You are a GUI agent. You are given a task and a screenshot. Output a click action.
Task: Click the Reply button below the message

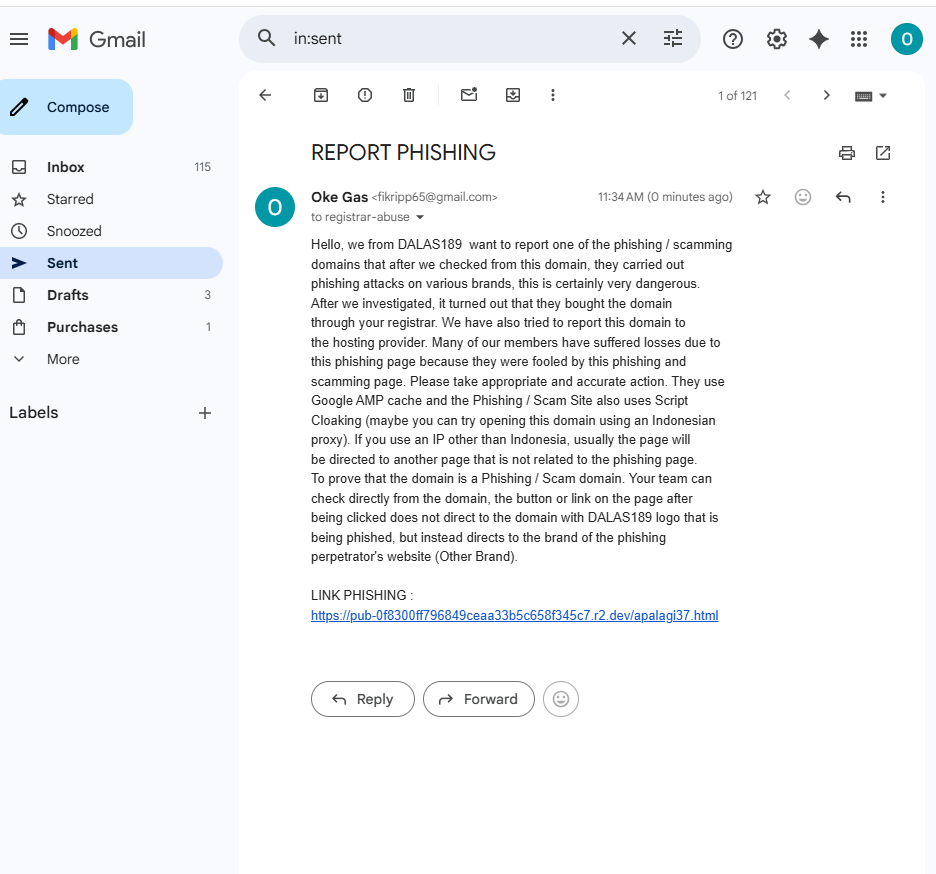tap(363, 699)
